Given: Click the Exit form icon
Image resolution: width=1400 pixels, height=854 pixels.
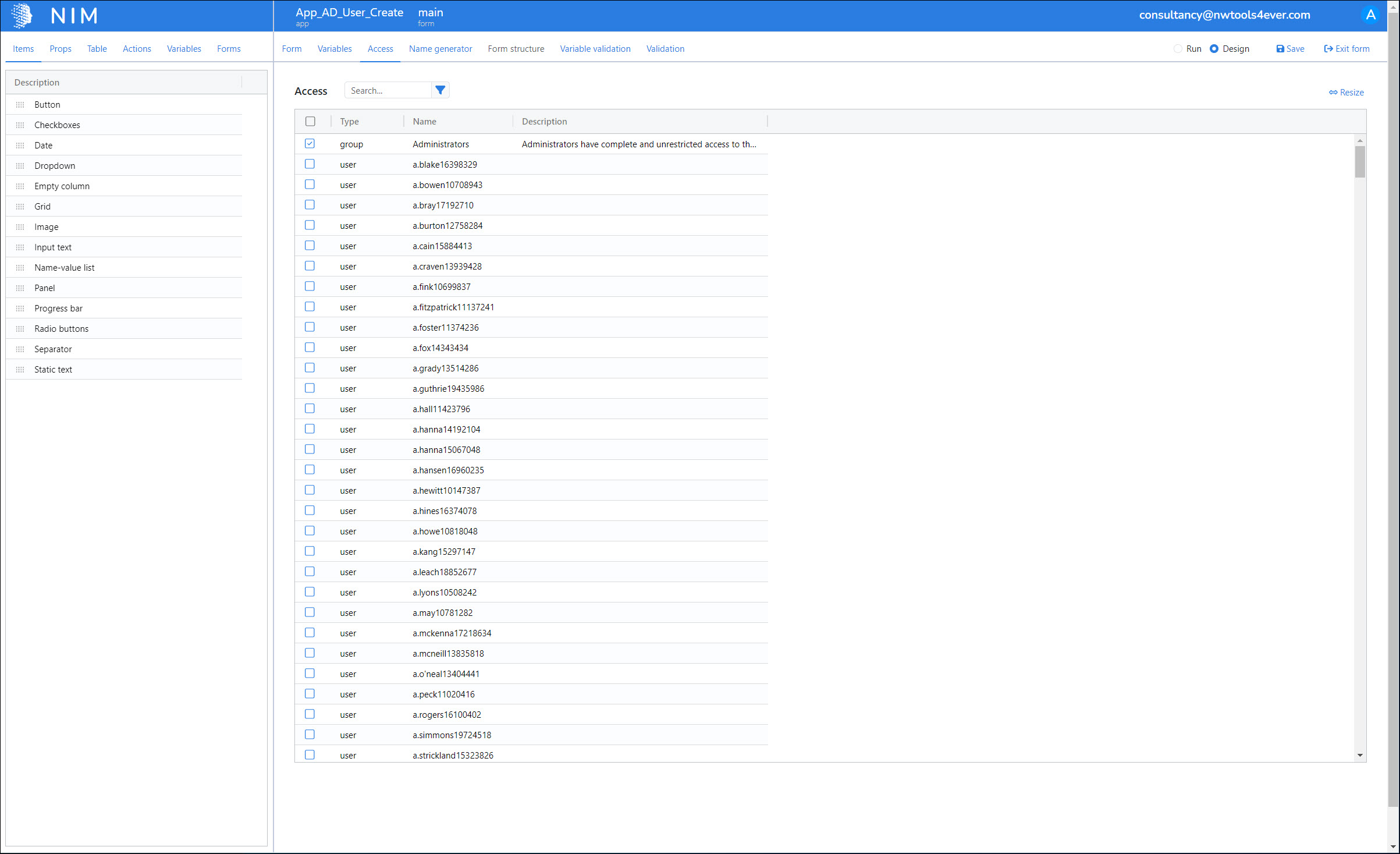Looking at the screenshot, I should 1328,49.
